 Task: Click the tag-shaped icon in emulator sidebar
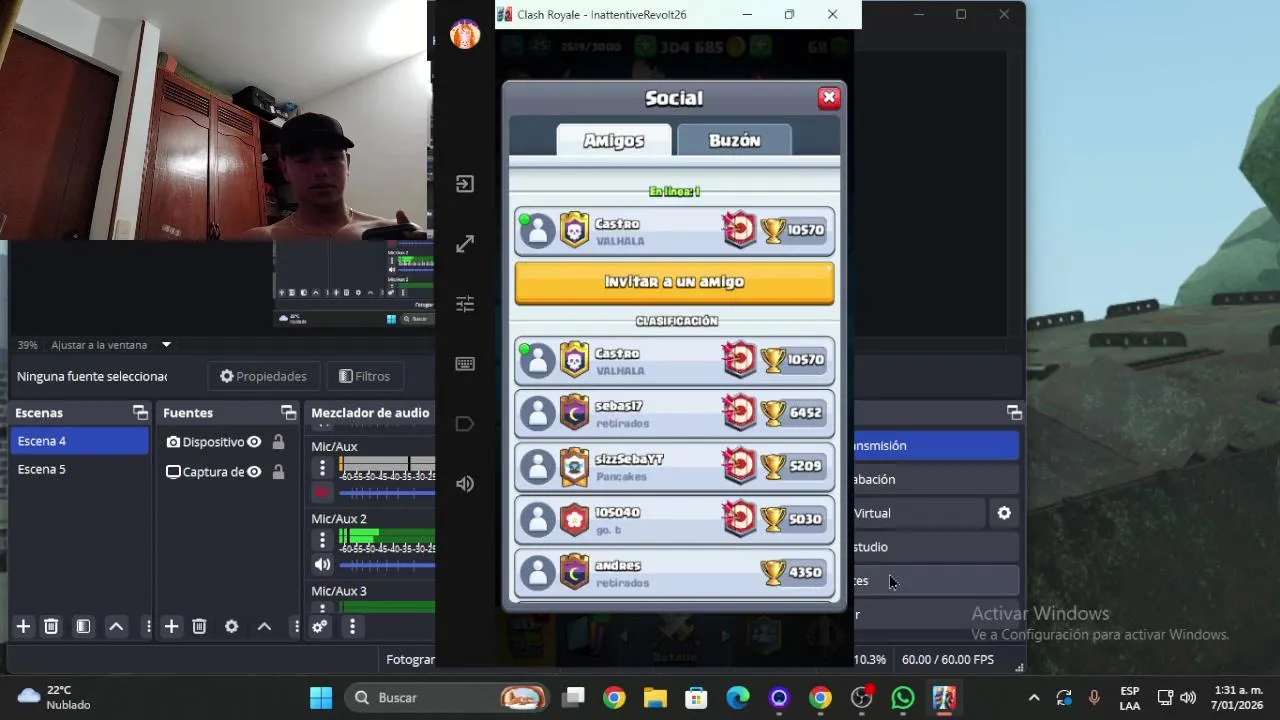click(x=465, y=424)
